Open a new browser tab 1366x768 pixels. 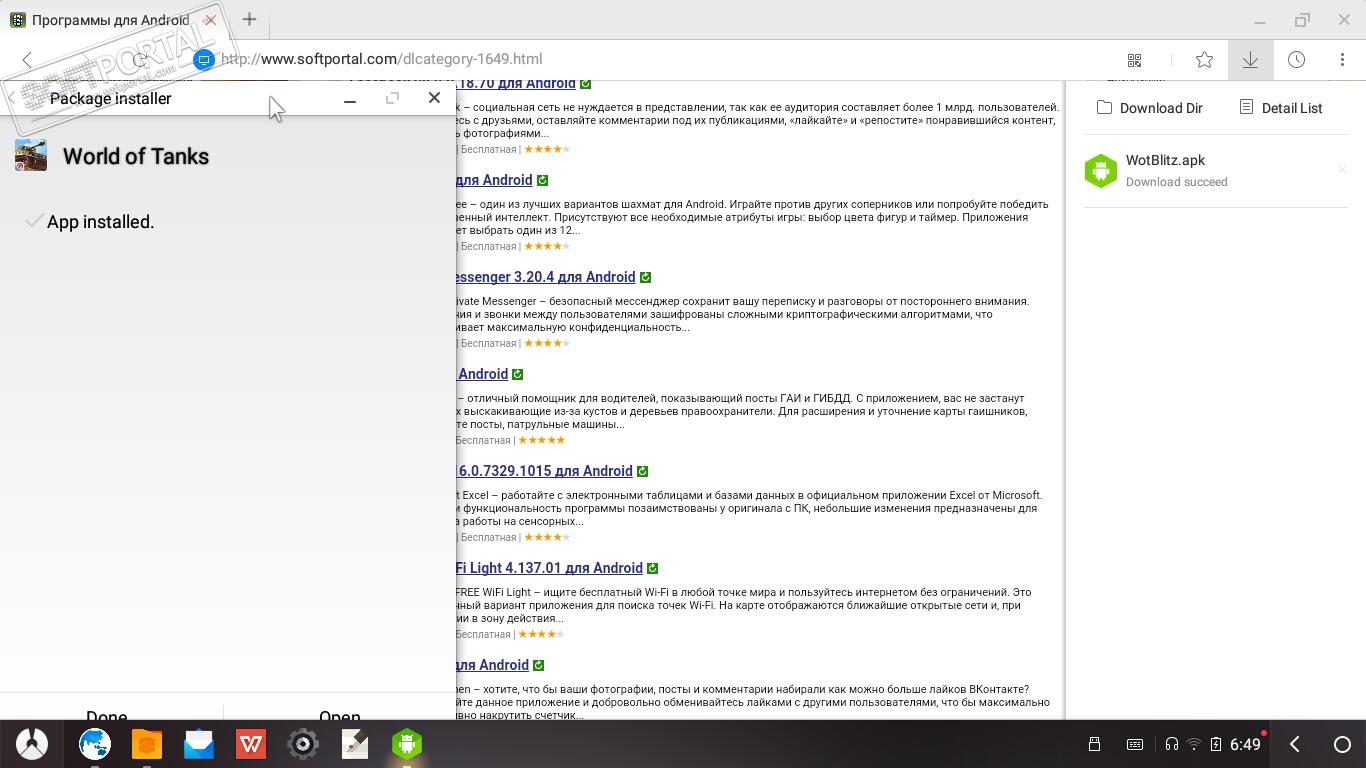tap(249, 19)
